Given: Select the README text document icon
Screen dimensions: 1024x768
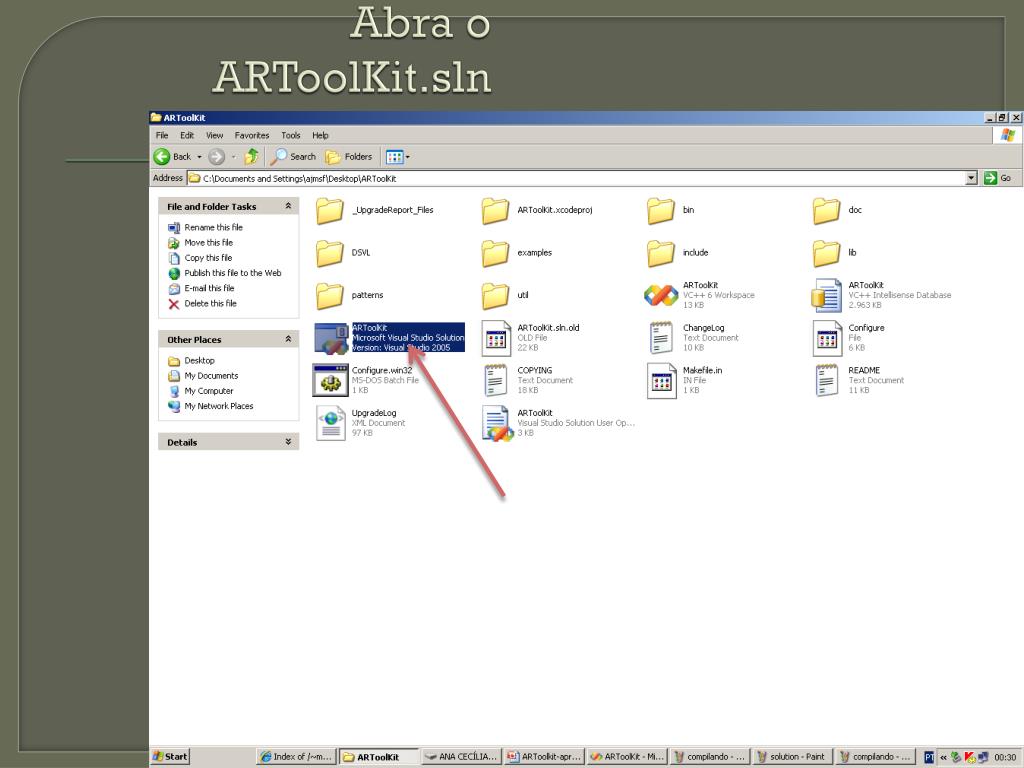Looking at the screenshot, I should 827,380.
